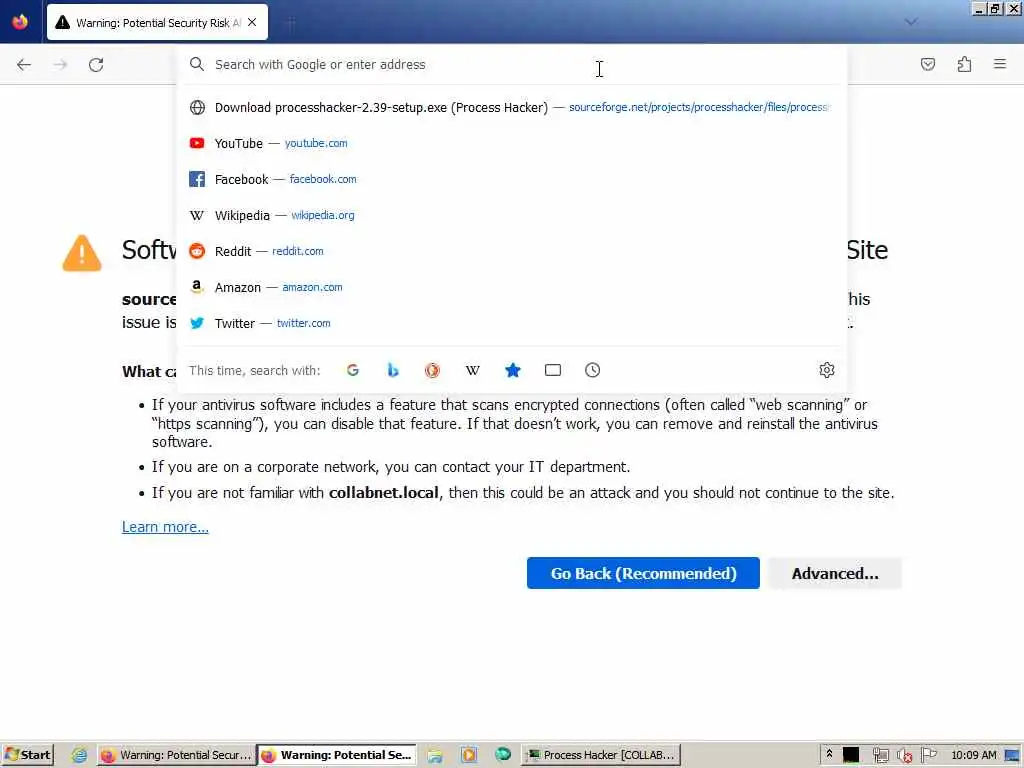1024x768 pixels.
Task: Click the forward navigation arrow
Action: [60, 65]
